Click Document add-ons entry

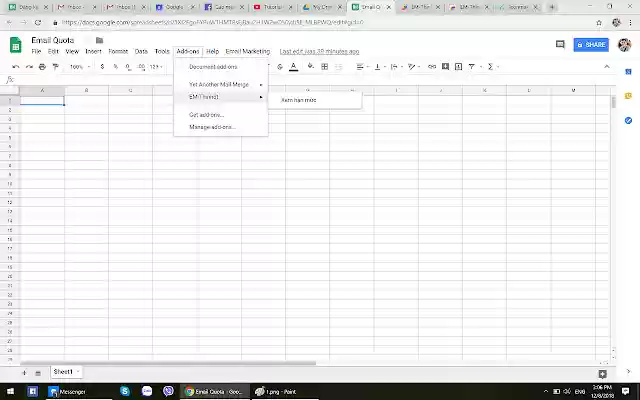221,67
